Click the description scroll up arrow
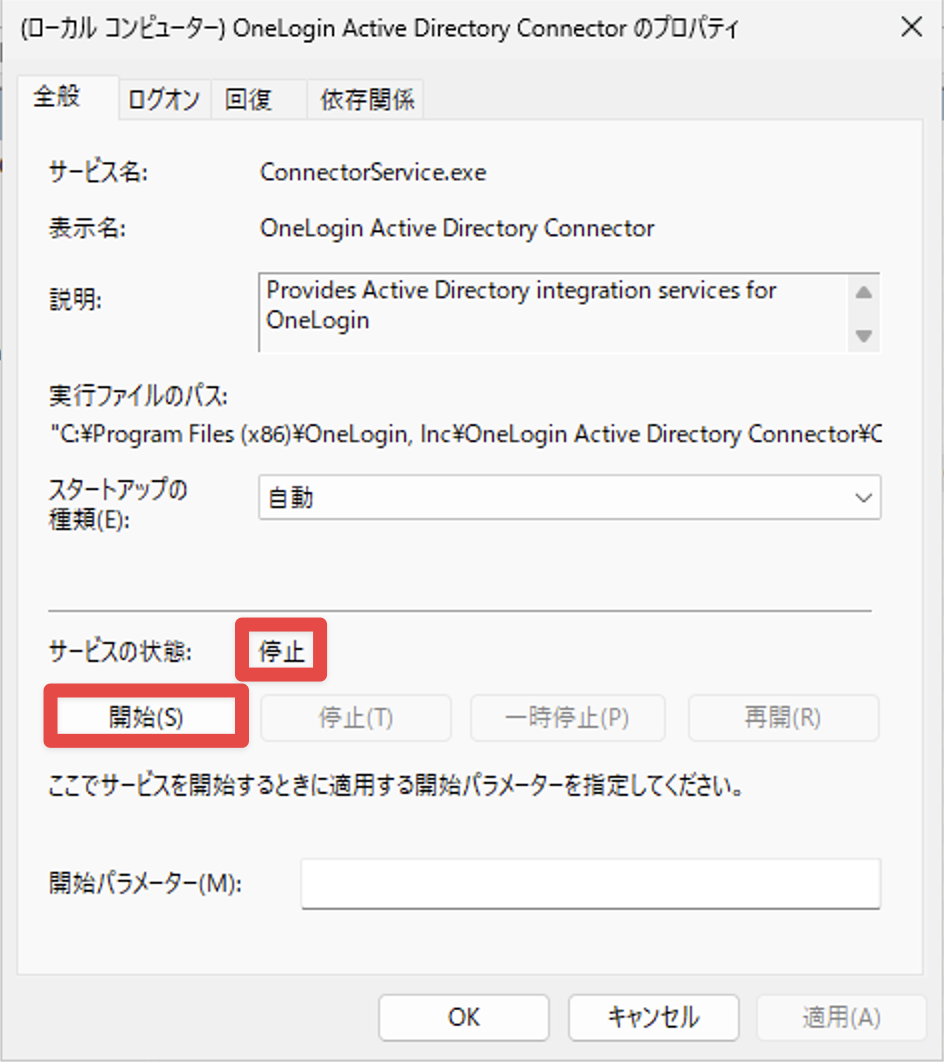The height and width of the screenshot is (1062, 944). (x=863, y=293)
